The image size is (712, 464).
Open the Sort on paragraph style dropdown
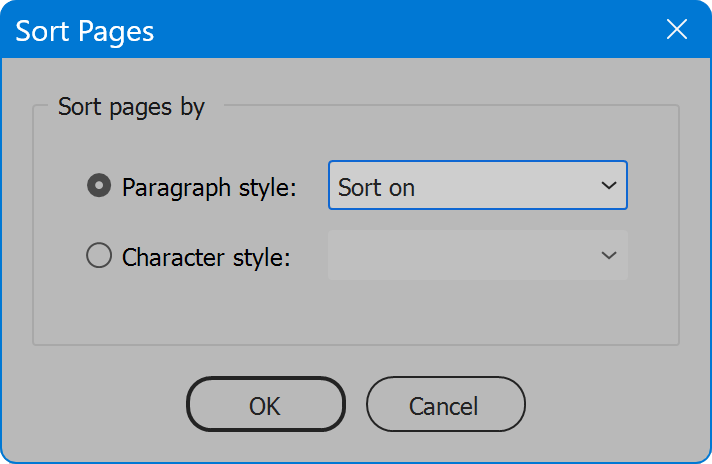click(x=478, y=185)
